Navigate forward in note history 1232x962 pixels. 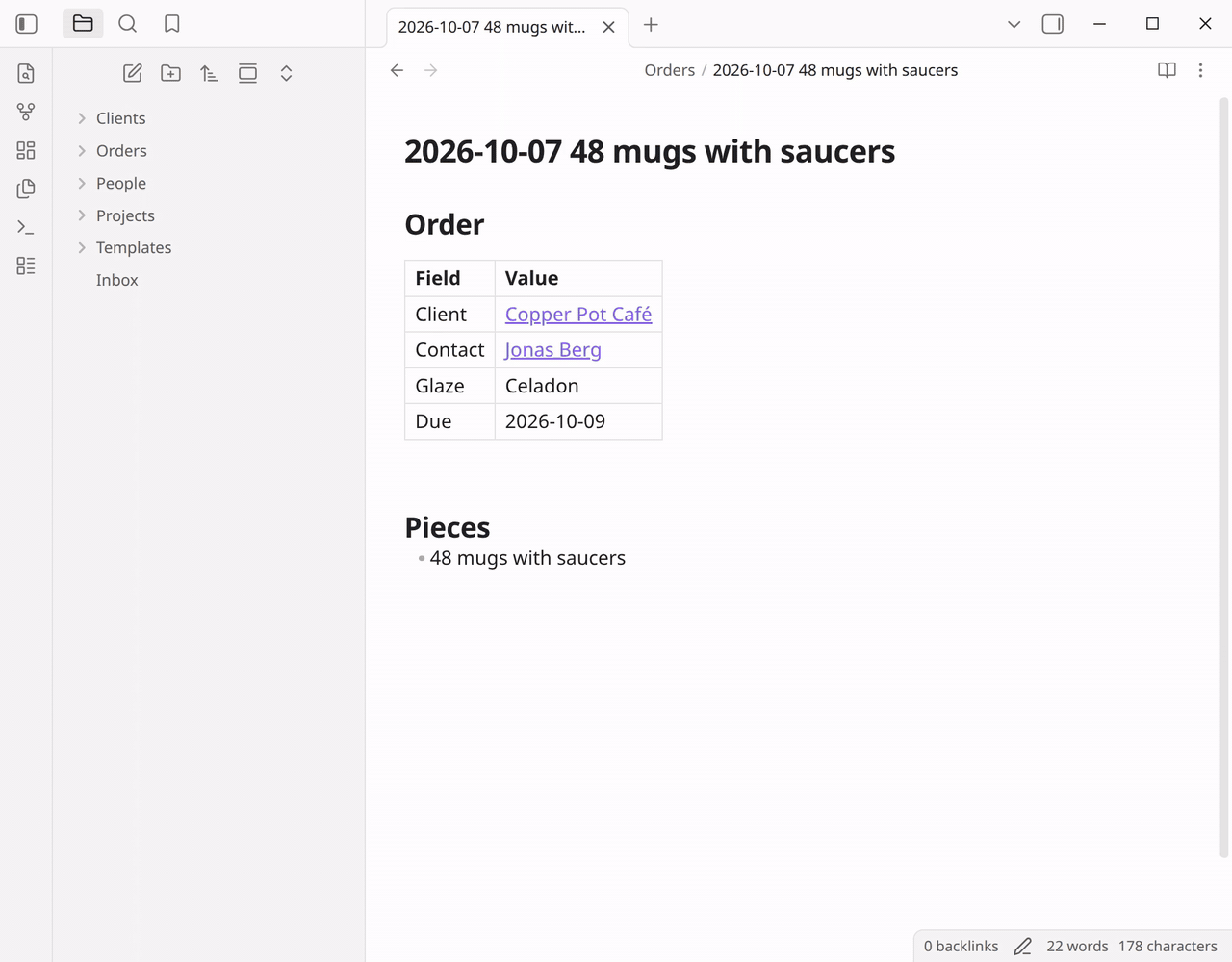(x=431, y=70)
